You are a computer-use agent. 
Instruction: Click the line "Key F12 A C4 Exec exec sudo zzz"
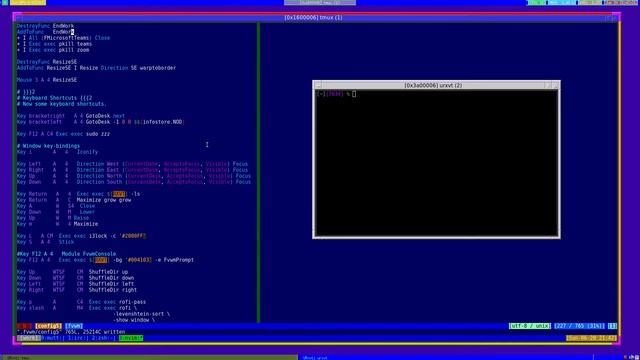[x=63, y=134]
